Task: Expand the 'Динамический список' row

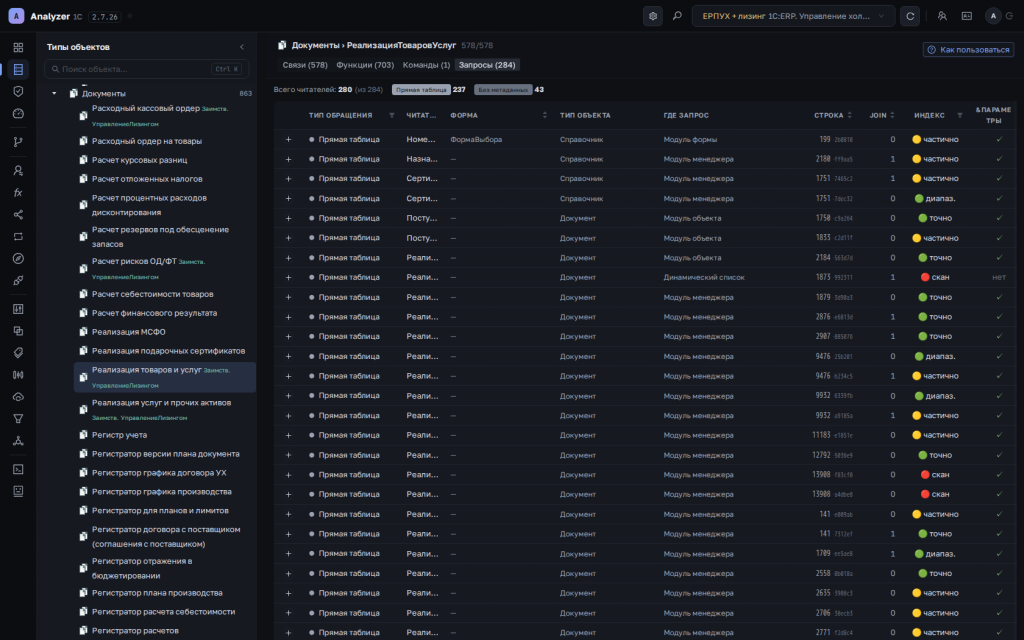Action: [x=288, y=278]
